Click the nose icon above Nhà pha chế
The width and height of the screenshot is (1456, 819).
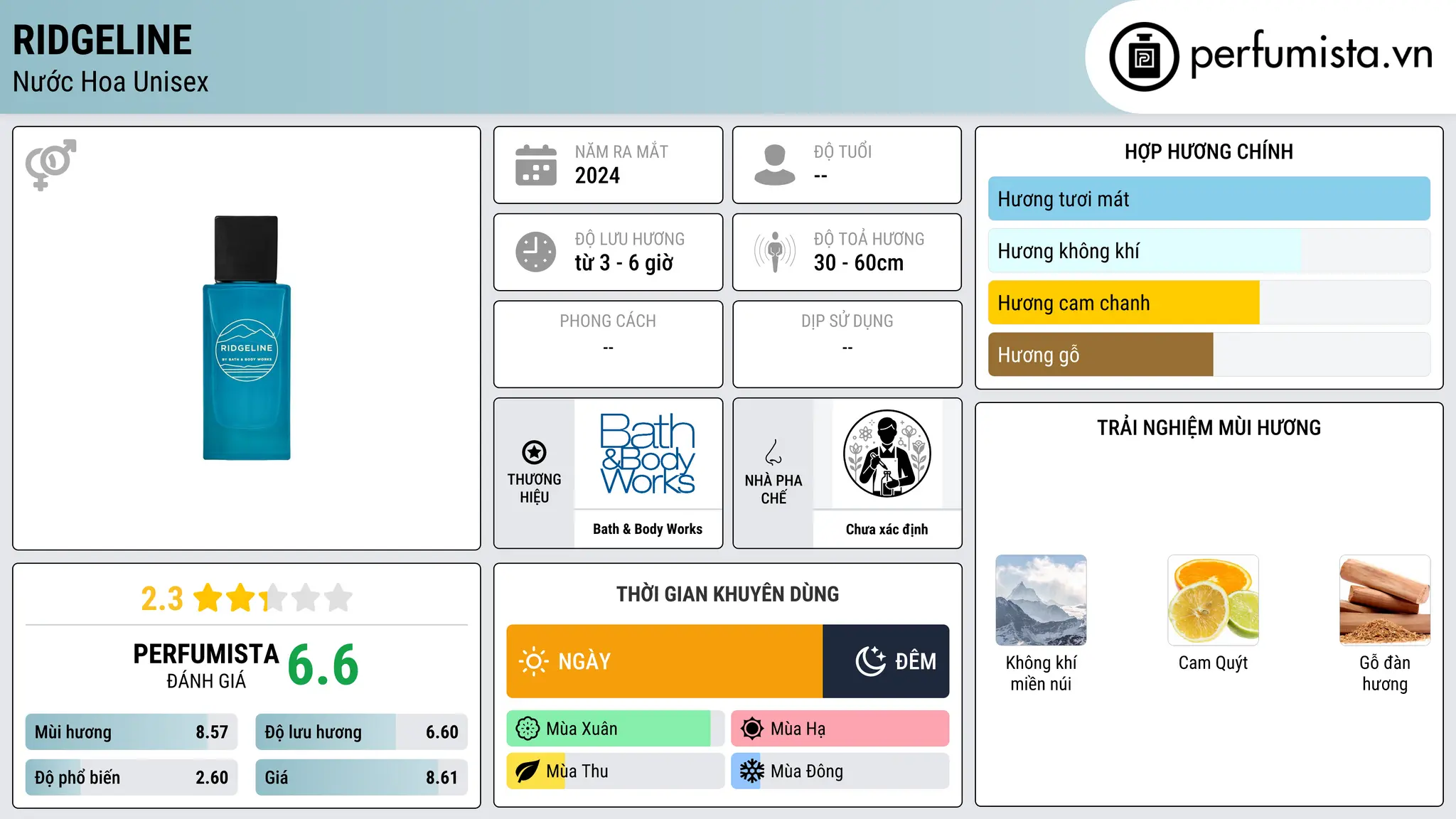click(x=773, y=452)
